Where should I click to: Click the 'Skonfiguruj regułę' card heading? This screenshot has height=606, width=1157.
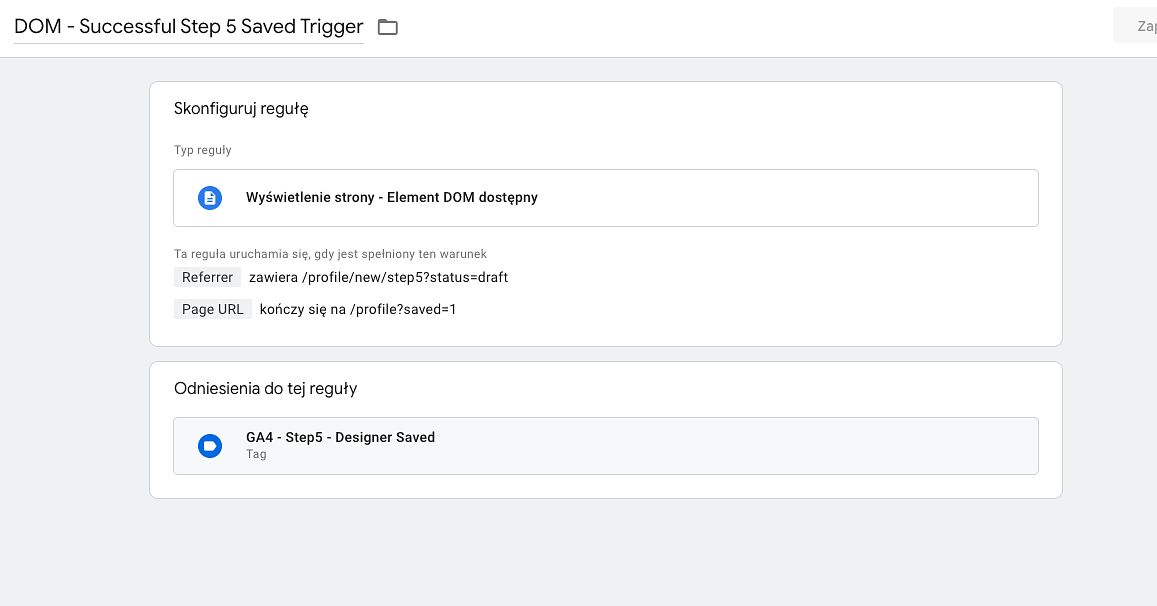[241, 108]
